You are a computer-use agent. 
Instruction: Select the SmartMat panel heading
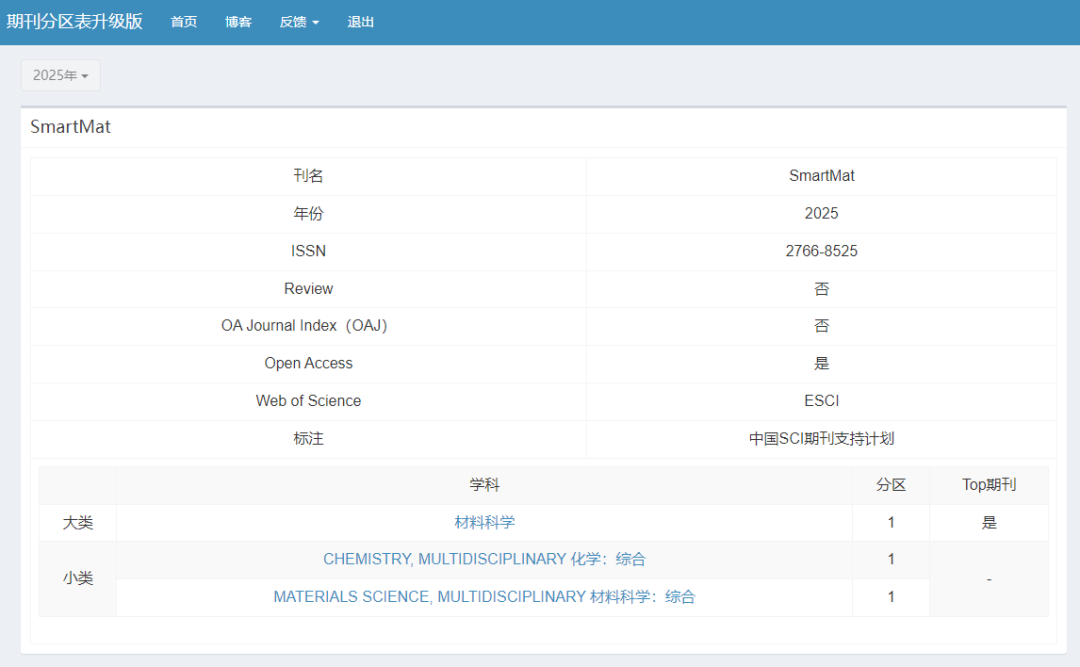70,127
